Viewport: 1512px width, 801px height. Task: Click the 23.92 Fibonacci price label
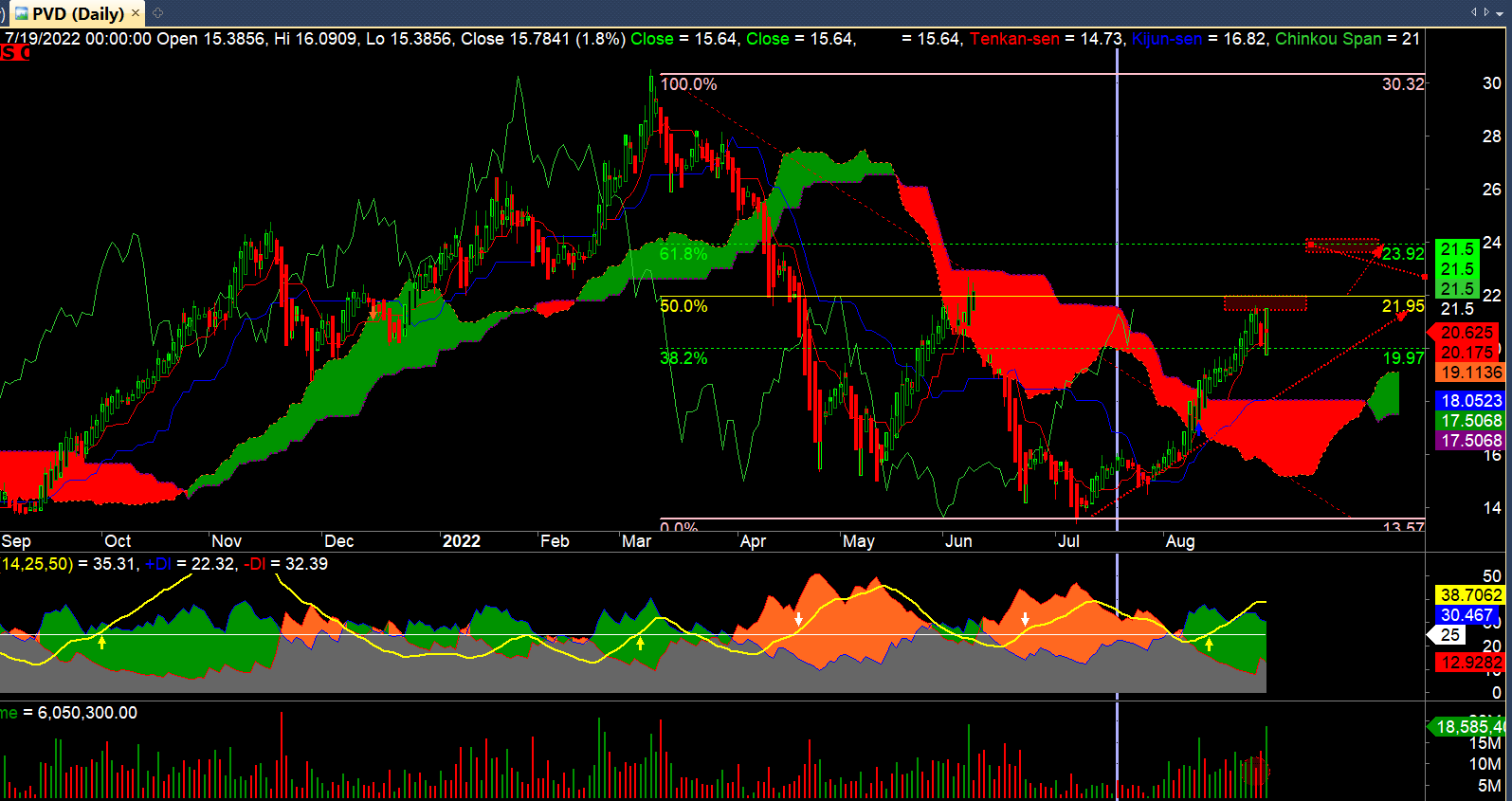tap(1403, 254)
